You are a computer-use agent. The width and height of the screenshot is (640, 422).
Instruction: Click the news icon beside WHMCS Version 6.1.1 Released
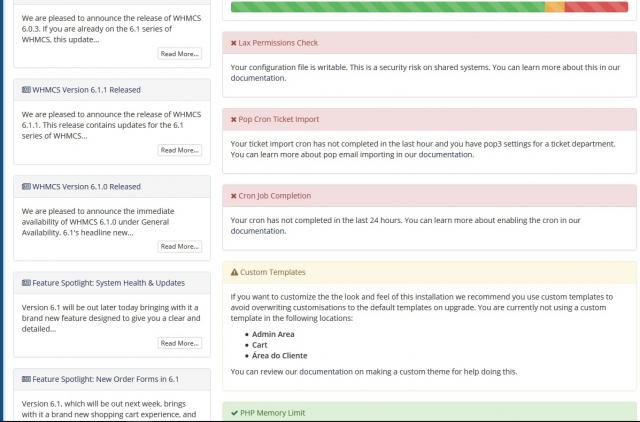click(x=26, y=90)
